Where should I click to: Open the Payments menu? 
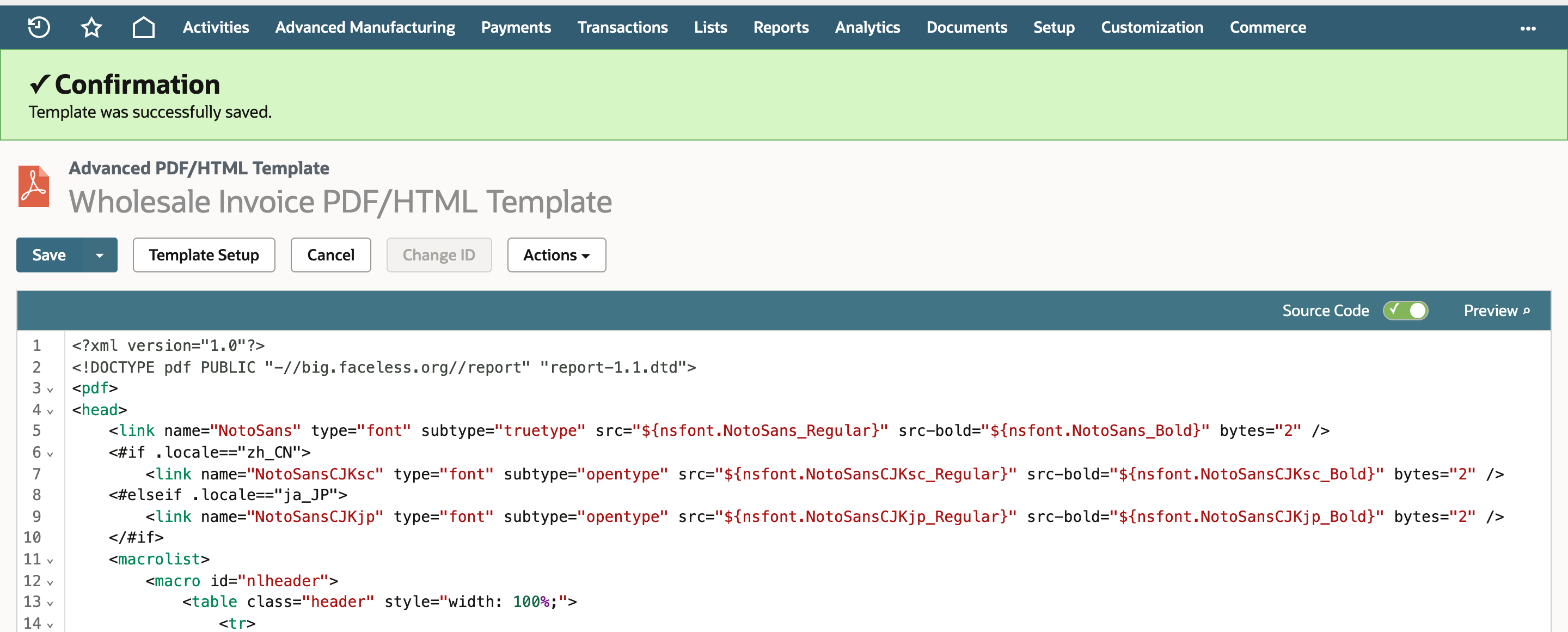coord(516,27)
